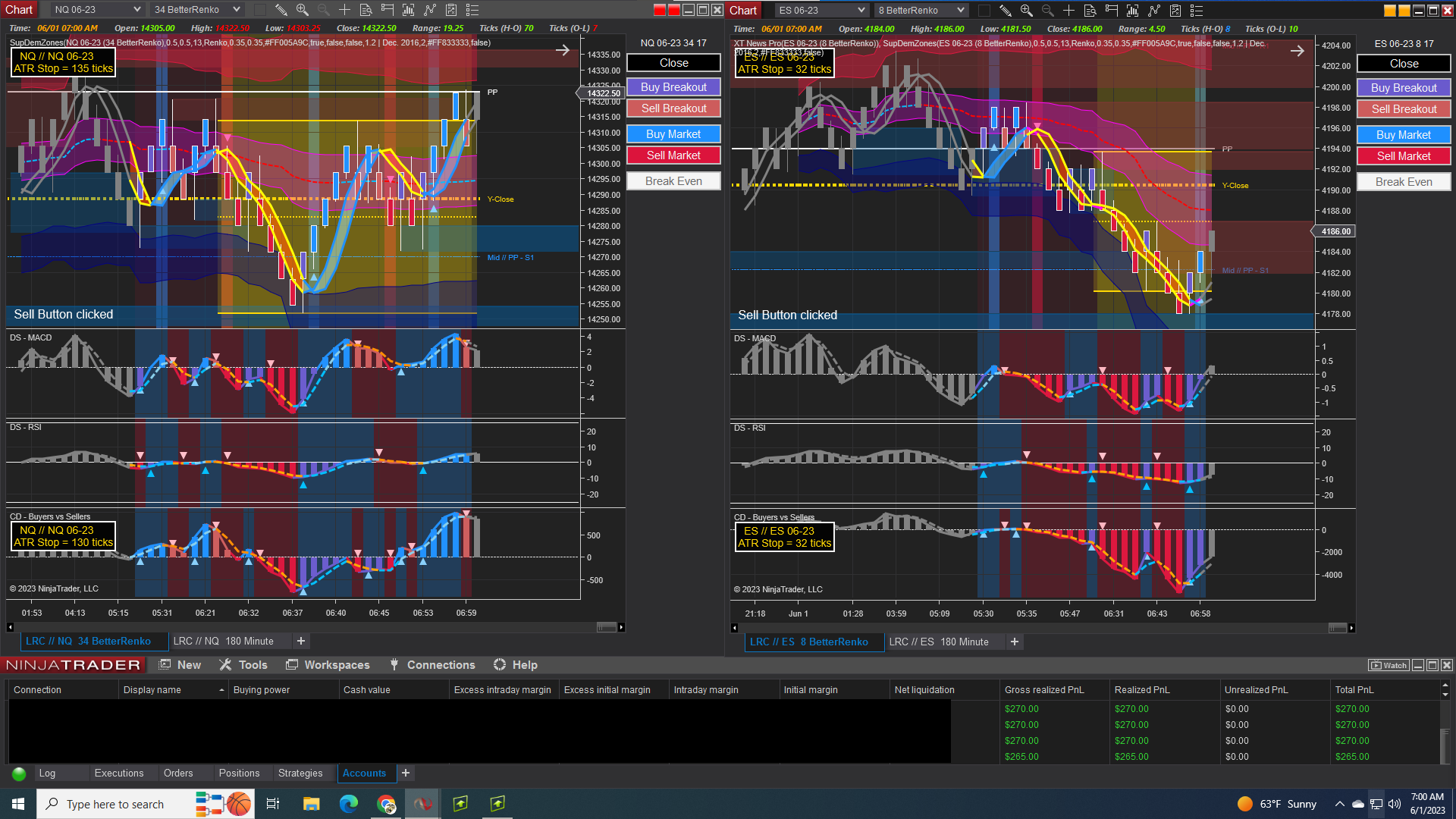Screen dimensions: 1456x819
Task: Click Break Even on NQ chart
Action: tap(673, 181)
